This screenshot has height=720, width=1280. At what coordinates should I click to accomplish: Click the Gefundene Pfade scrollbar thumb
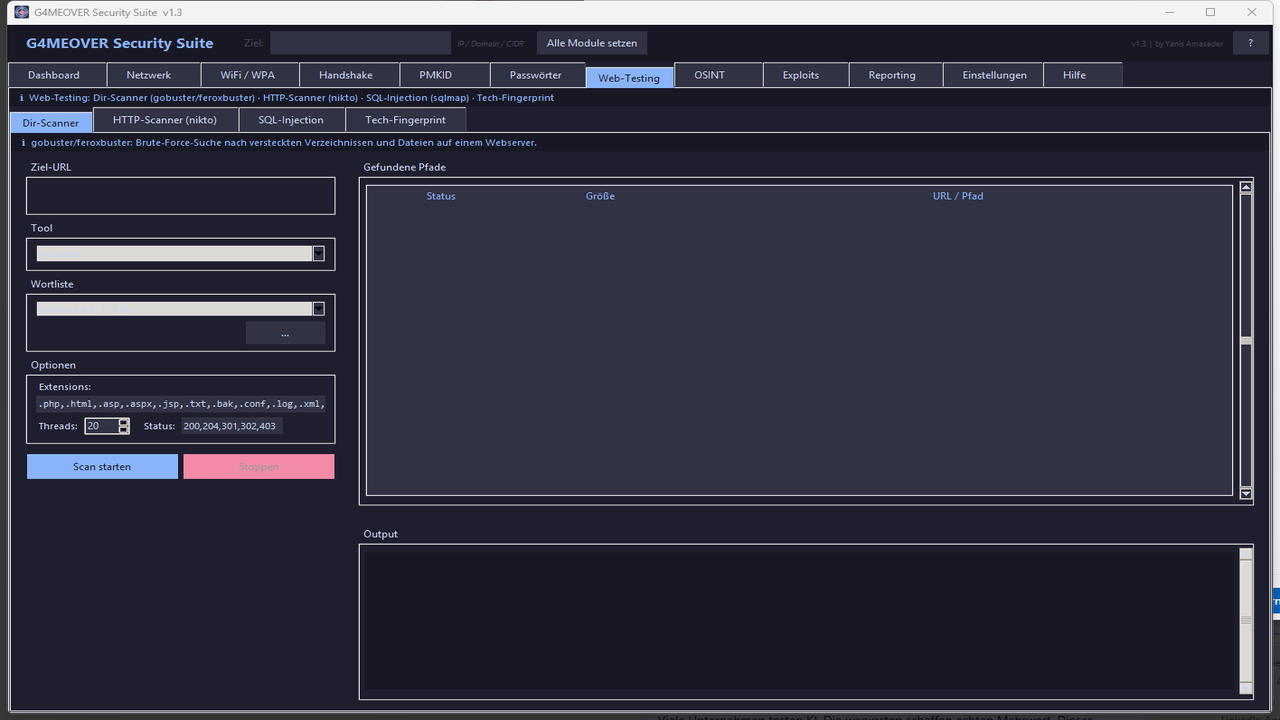(1246, 341)
